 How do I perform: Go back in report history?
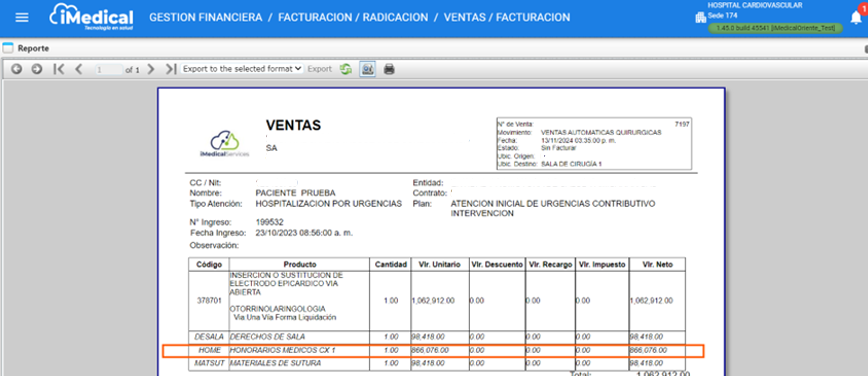point(17,69)
